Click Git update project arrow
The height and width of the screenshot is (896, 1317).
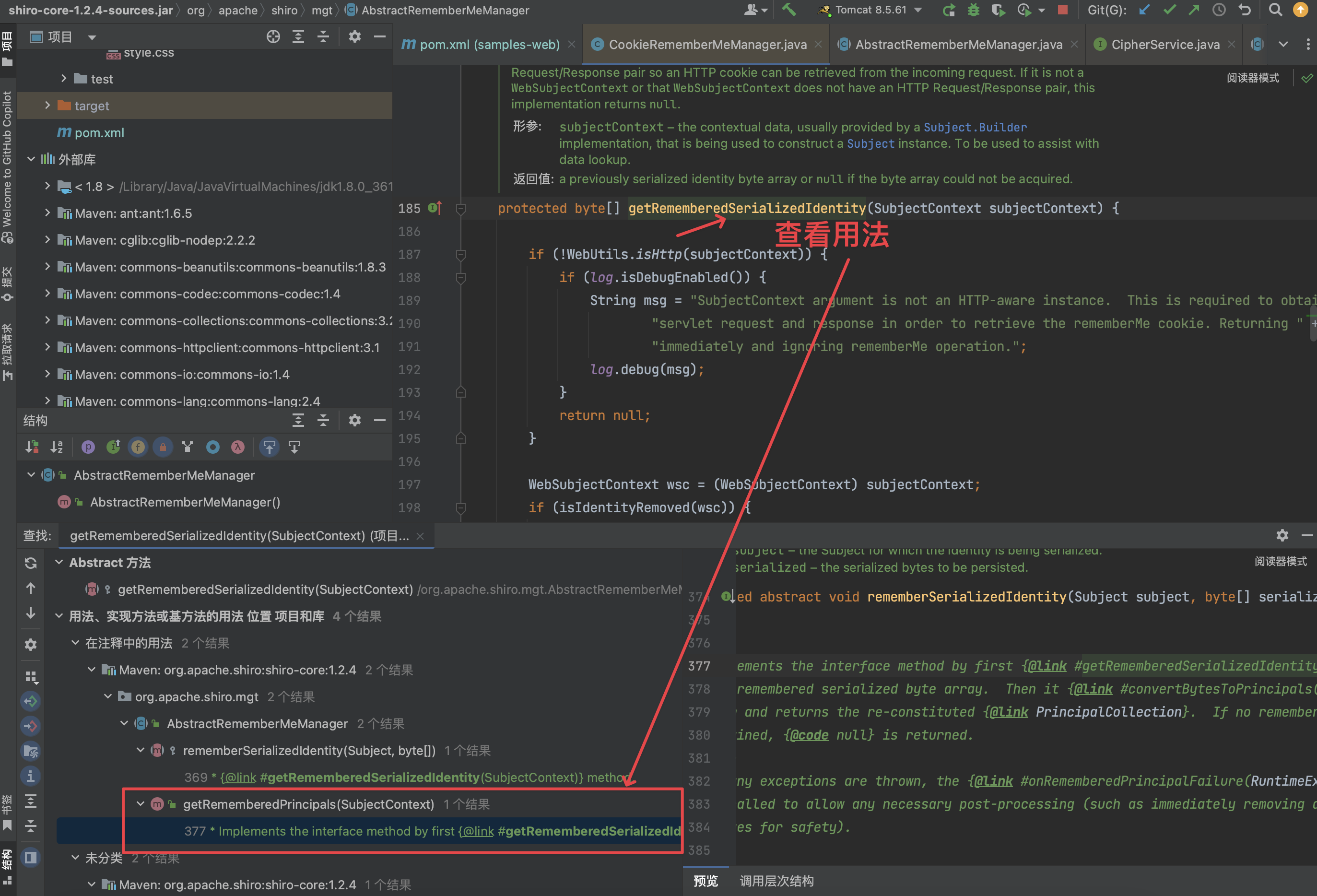[1144, 10]
